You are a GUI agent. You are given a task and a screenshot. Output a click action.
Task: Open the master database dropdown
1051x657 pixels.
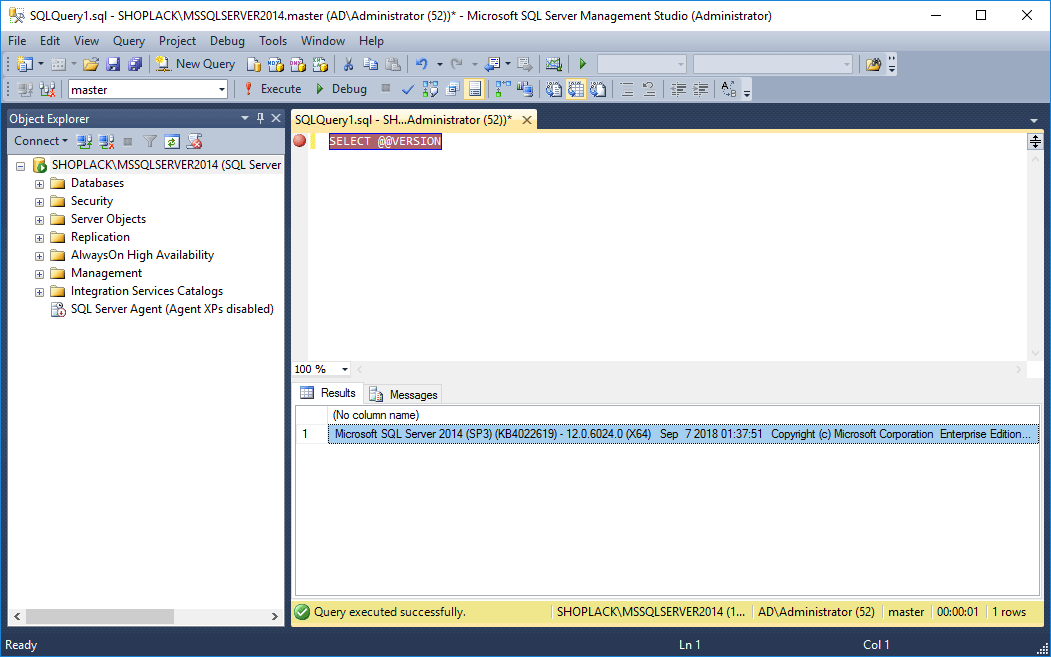(x=222, y=89)
